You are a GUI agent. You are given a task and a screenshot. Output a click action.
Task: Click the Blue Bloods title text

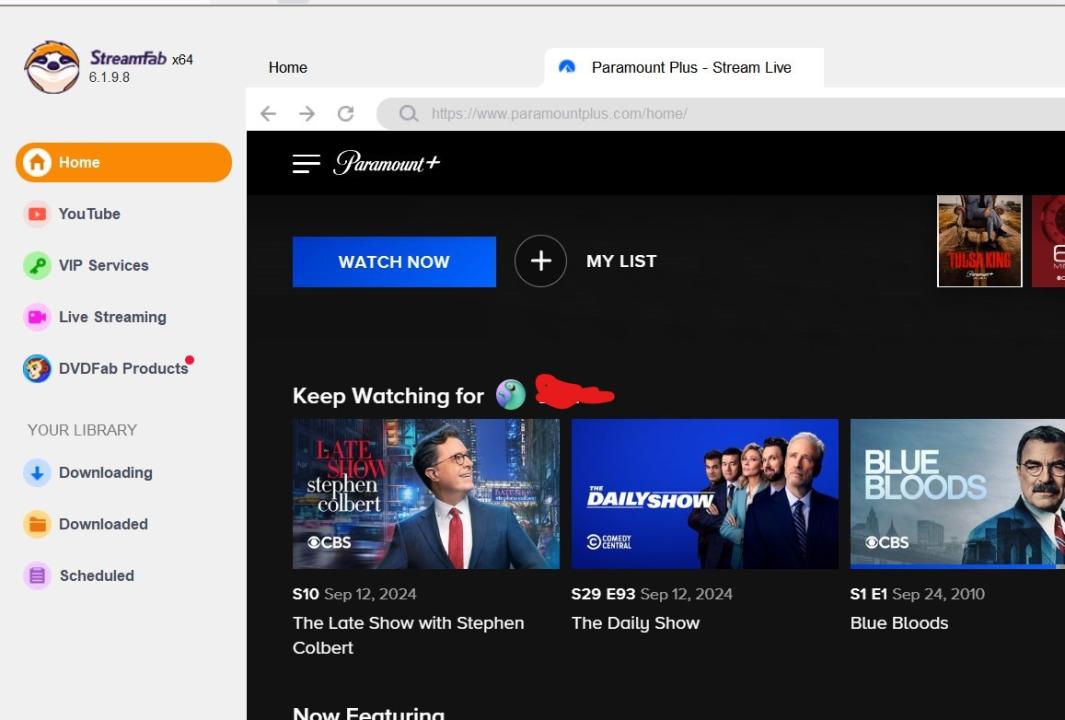[899, 623]
